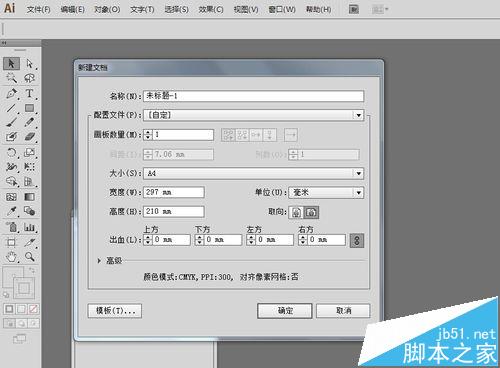500x368 pixels.
Task: Click the Grid by Row arrangement icon
Action: click(x=228, y=135)
